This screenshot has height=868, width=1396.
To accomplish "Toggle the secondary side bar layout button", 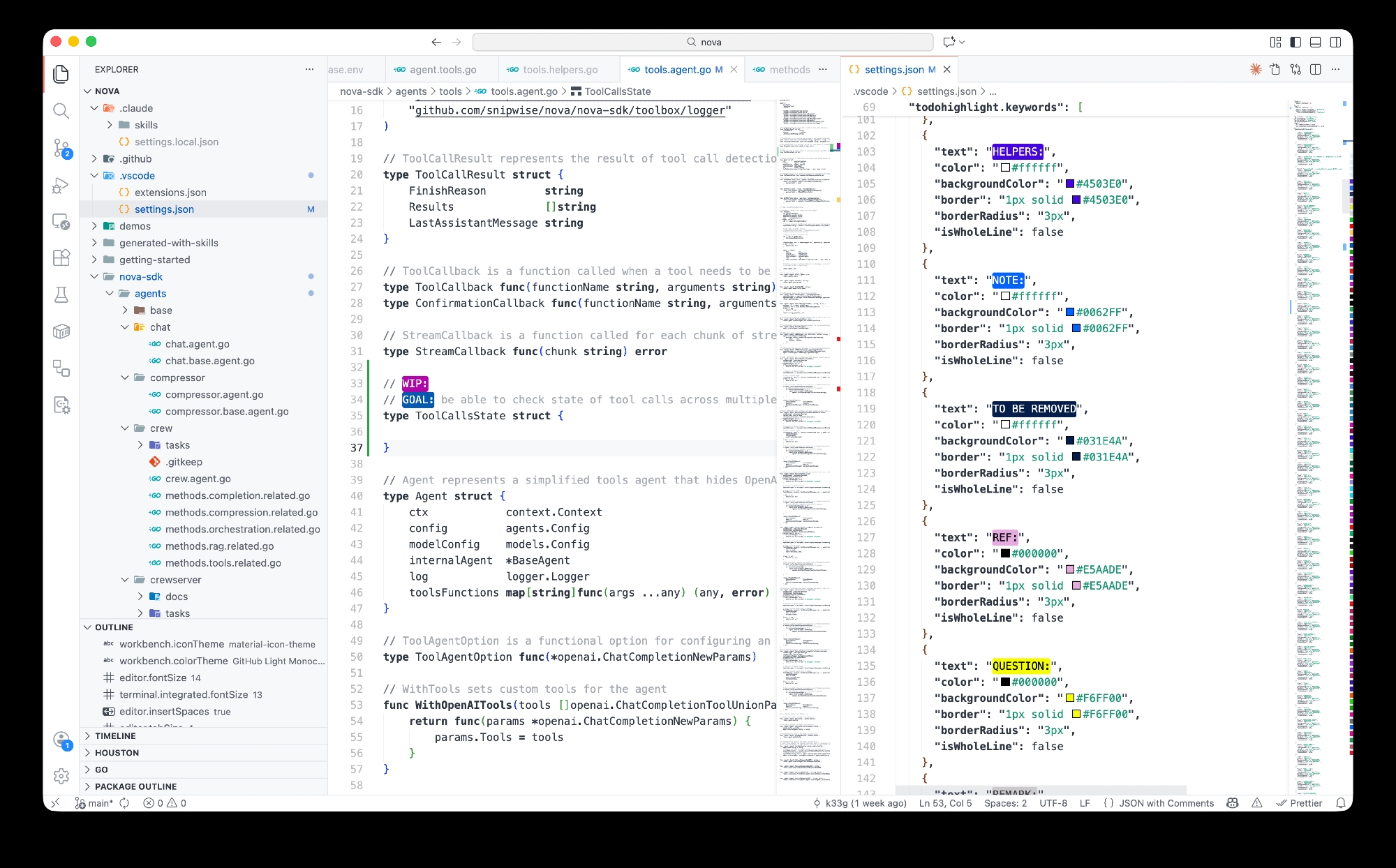I will pyautogui.click(x=1335, y=42).
